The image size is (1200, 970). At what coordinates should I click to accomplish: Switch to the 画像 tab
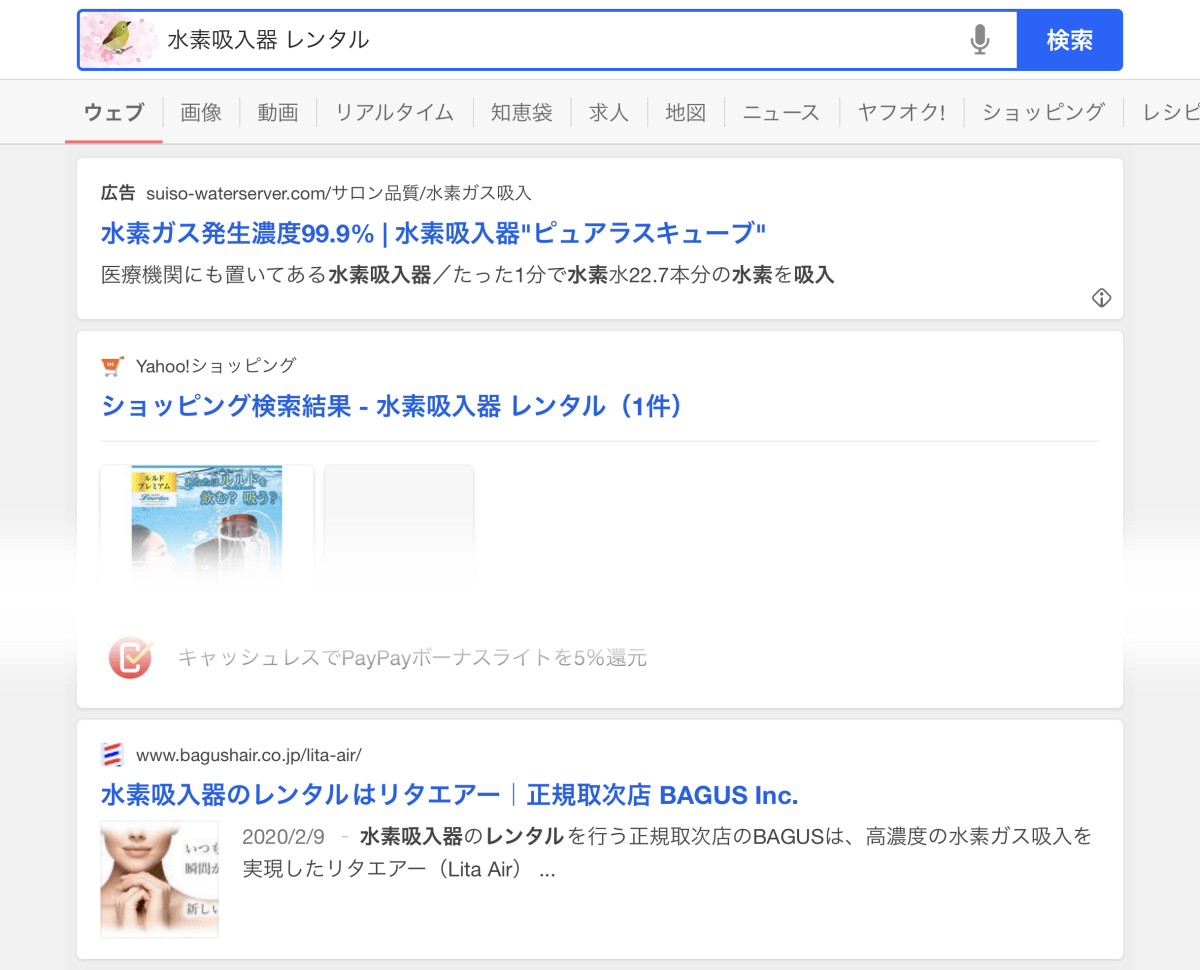[201, 112]
